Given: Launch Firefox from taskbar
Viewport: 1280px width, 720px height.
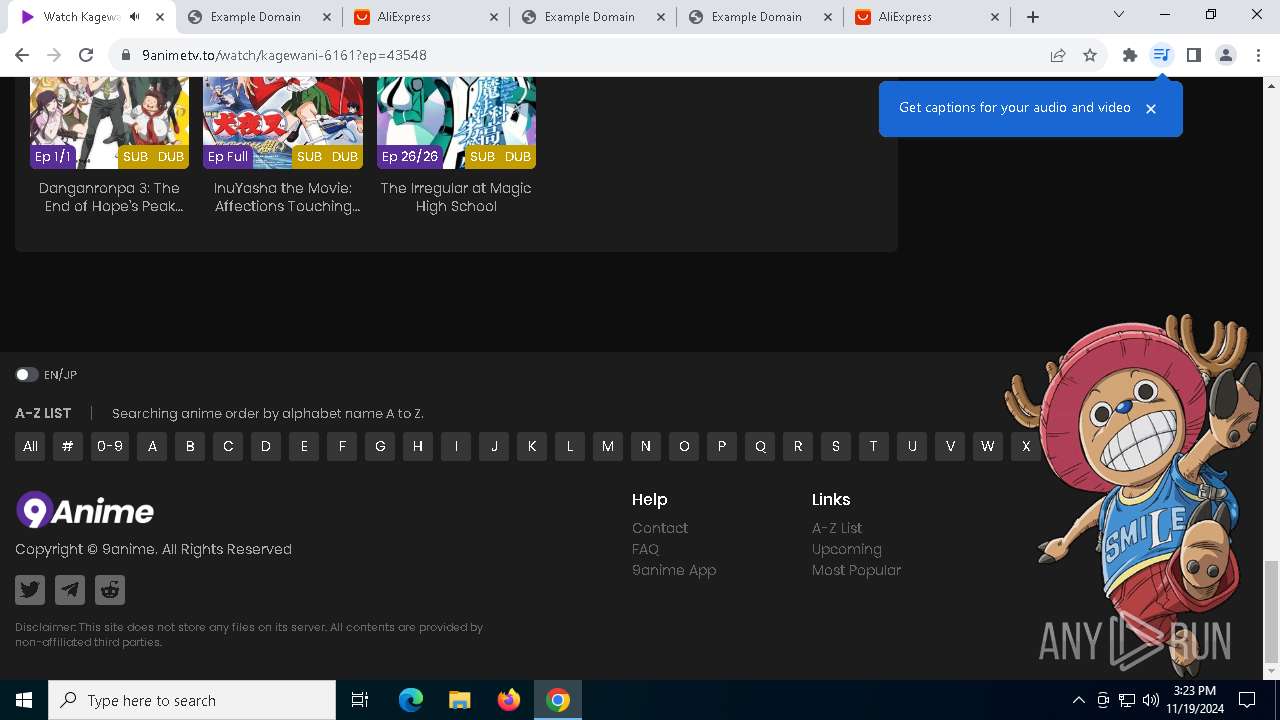Looking at the screenshot, I should [509, 700].
